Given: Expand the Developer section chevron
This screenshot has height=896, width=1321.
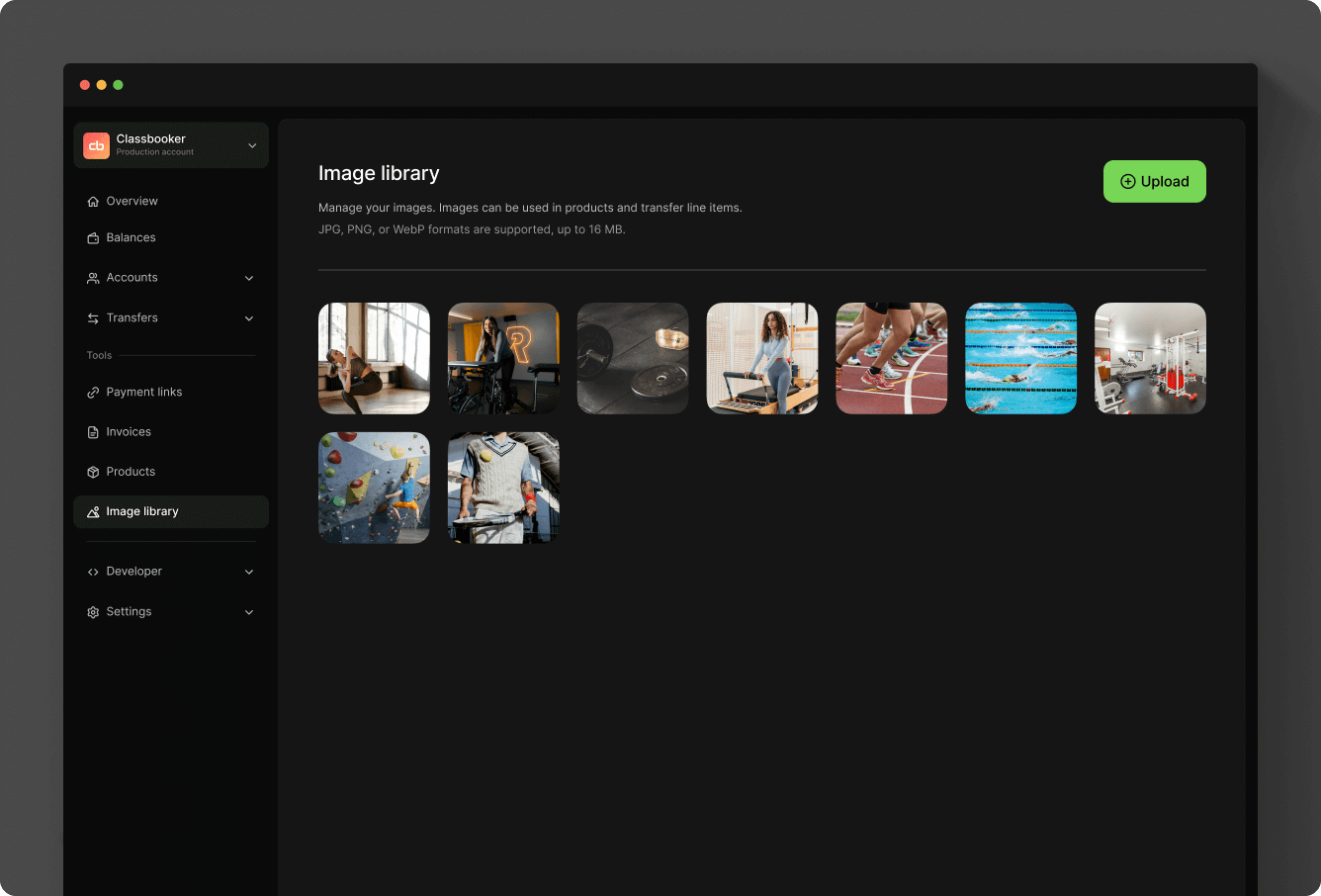Looking at the screenshot, I should pos(249,572).
